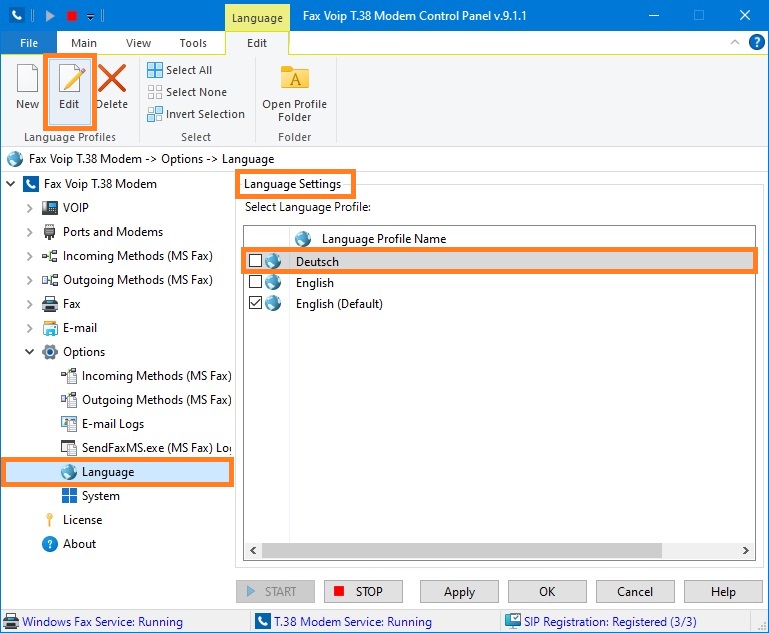Open the About tree item

(69, 544)
